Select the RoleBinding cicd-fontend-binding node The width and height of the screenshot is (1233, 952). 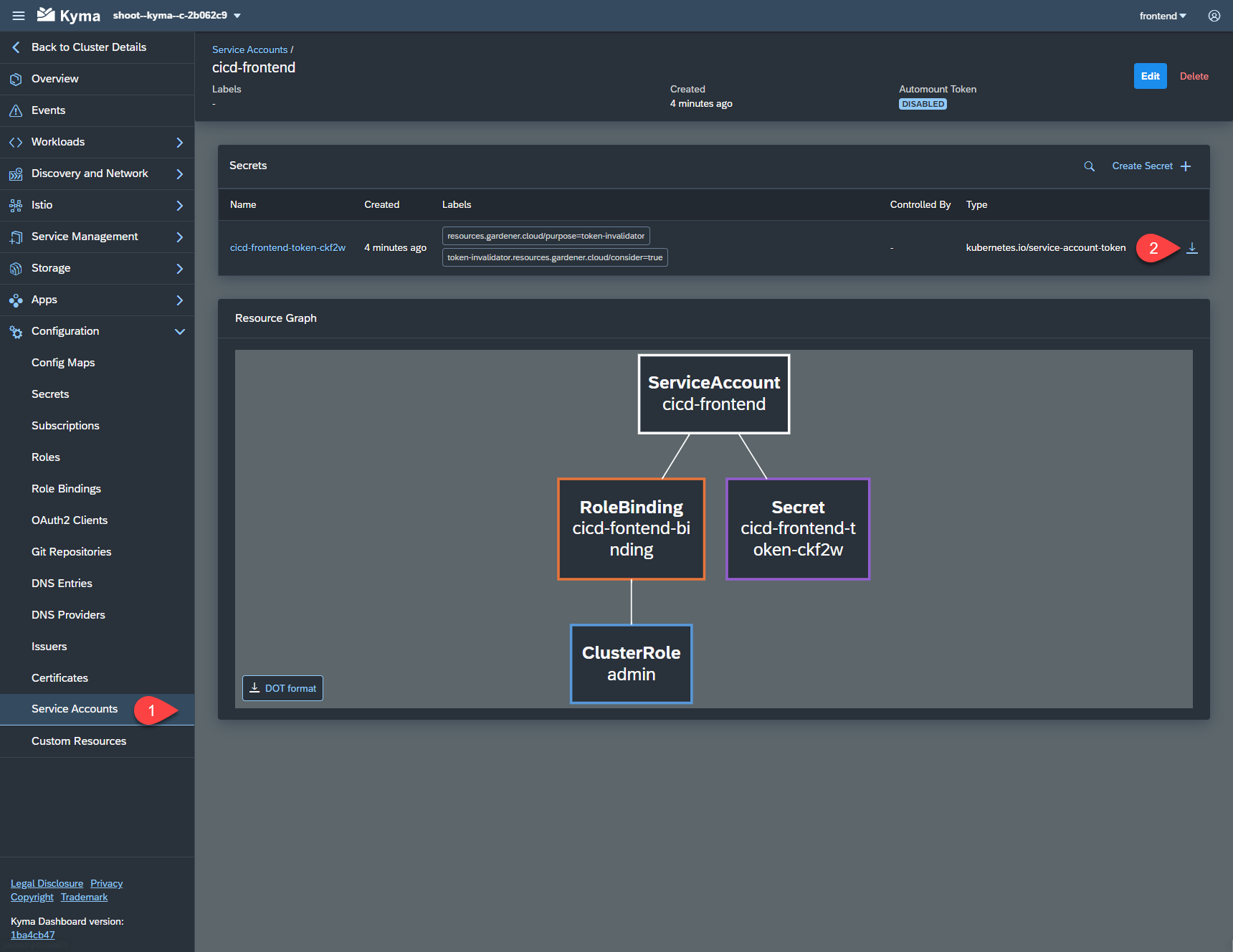click(x=631, y=529)
